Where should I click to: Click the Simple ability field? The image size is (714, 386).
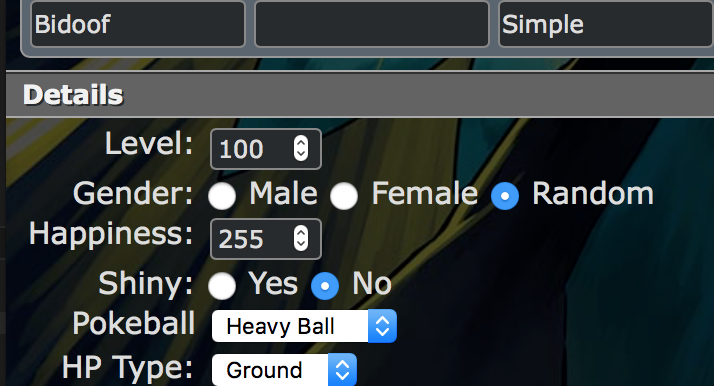tap(606, 24)
